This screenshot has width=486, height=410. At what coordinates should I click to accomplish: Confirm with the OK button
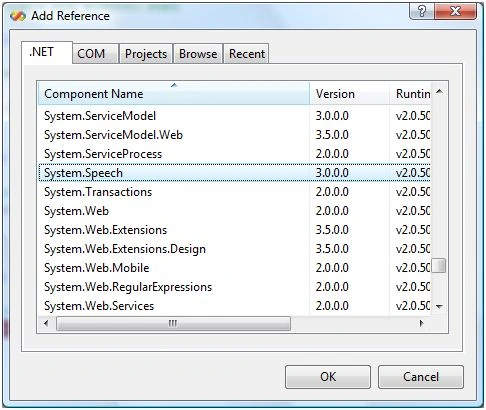(x=328, y=377)
